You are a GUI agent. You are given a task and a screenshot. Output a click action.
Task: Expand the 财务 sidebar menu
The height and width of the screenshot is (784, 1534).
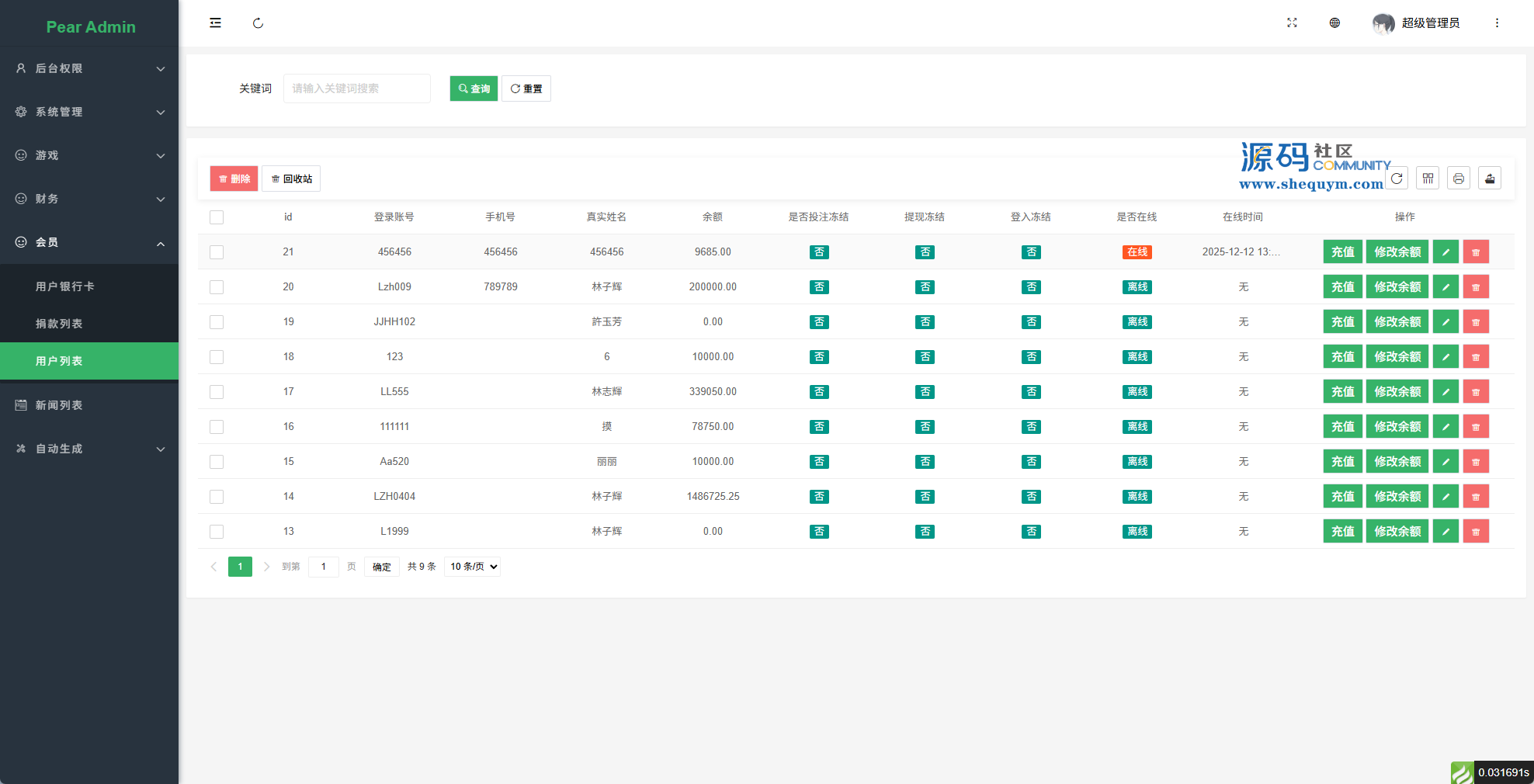[x=89, y=199]
